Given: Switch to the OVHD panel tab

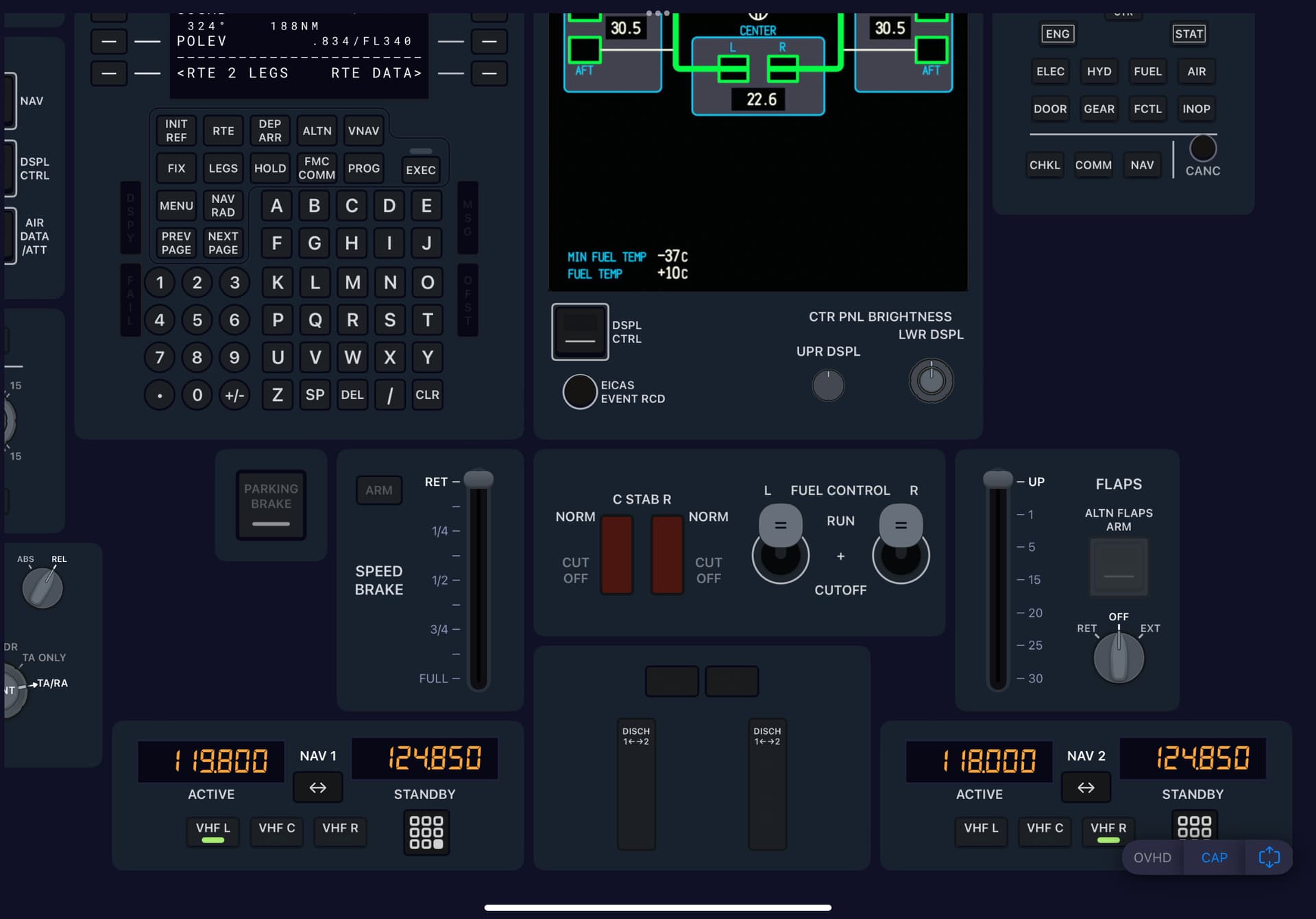Looking at the screenshot, I should pyautogui.click(x=1152, y=857).
